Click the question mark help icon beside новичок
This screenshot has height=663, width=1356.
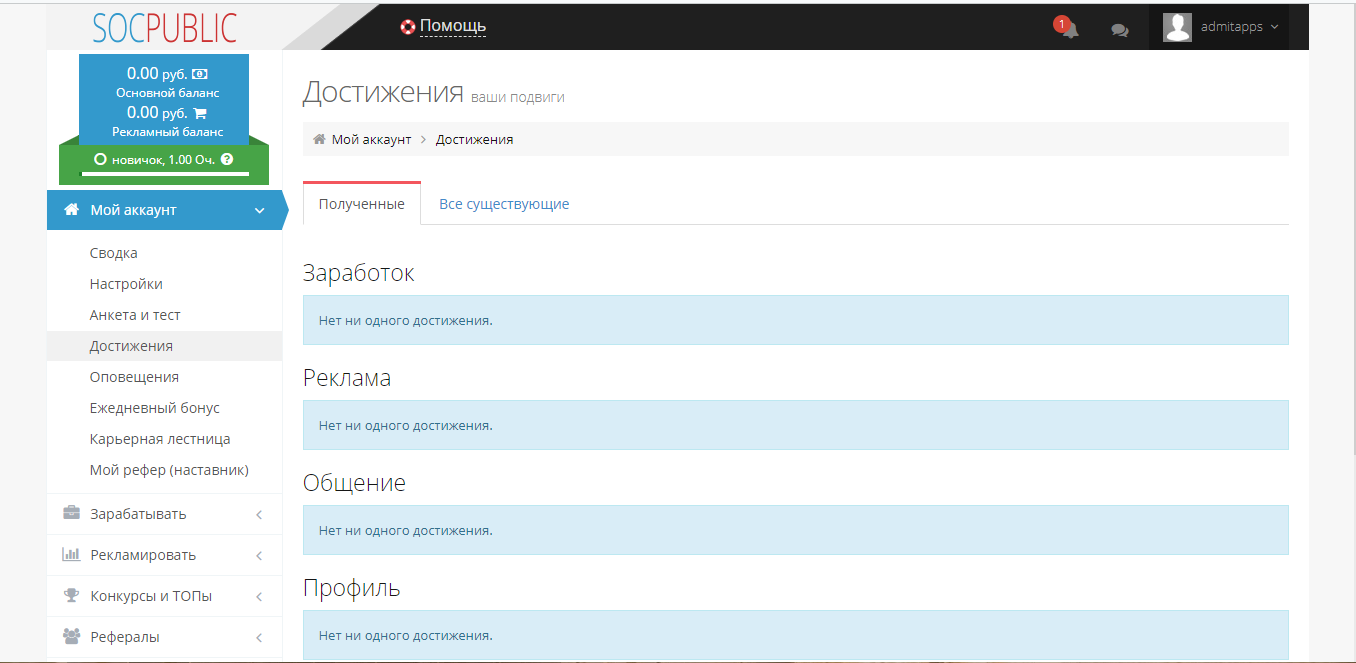click(x=227, y=159)
